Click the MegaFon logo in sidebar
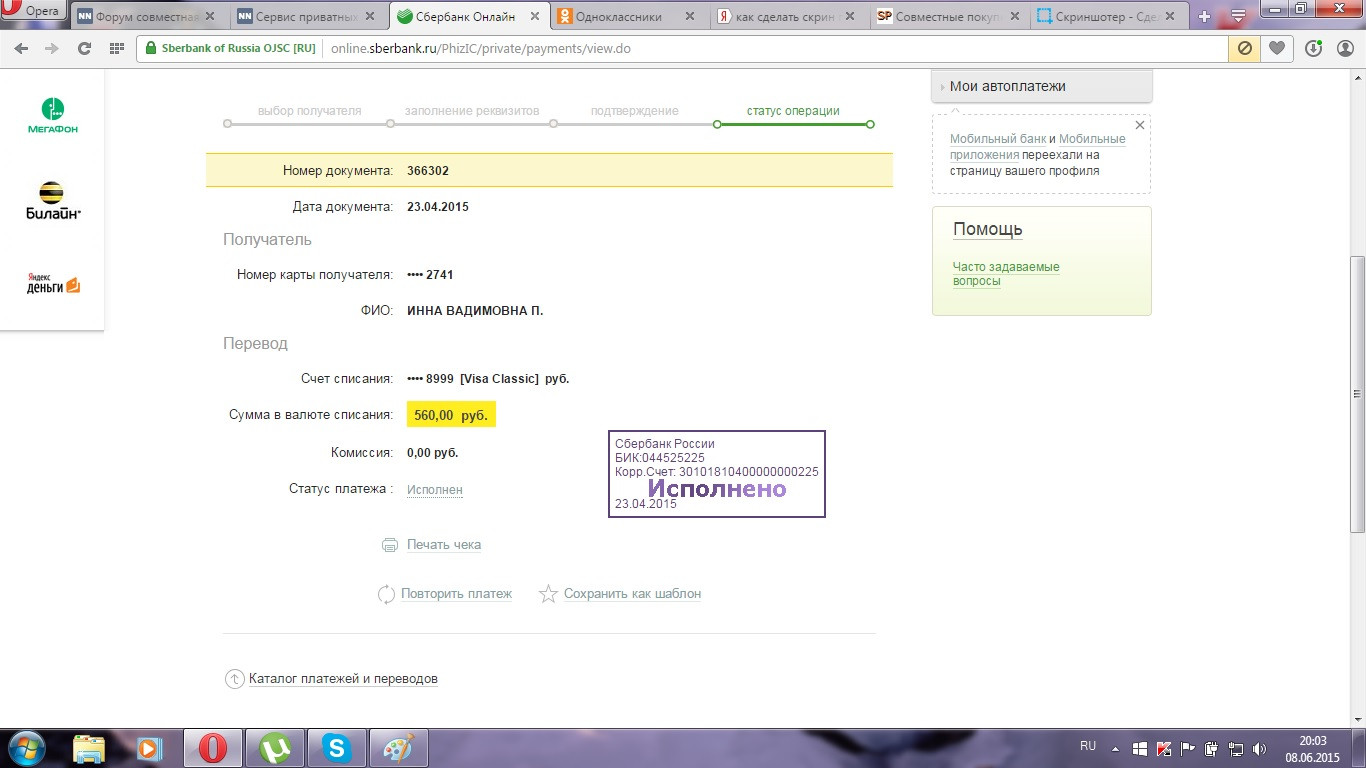Image resolution: width=1366 pixels, height=768 pixels. point(52,116)
